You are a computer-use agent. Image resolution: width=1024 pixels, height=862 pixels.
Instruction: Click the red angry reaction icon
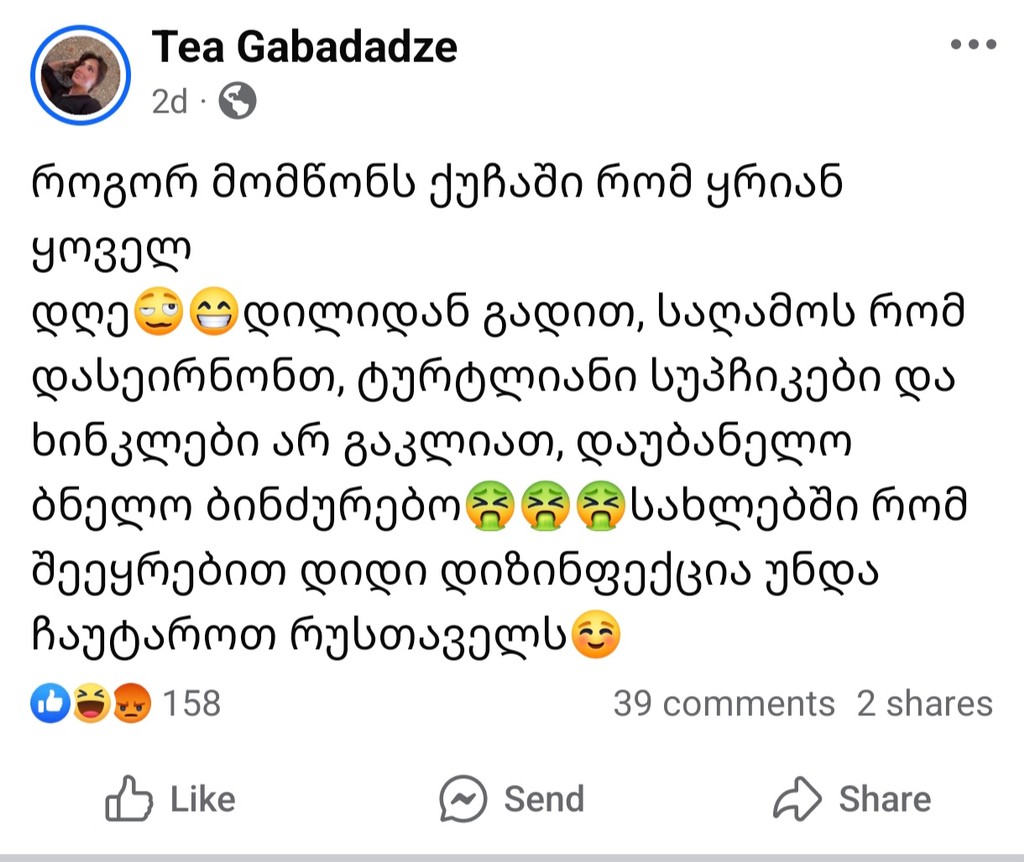128,704
